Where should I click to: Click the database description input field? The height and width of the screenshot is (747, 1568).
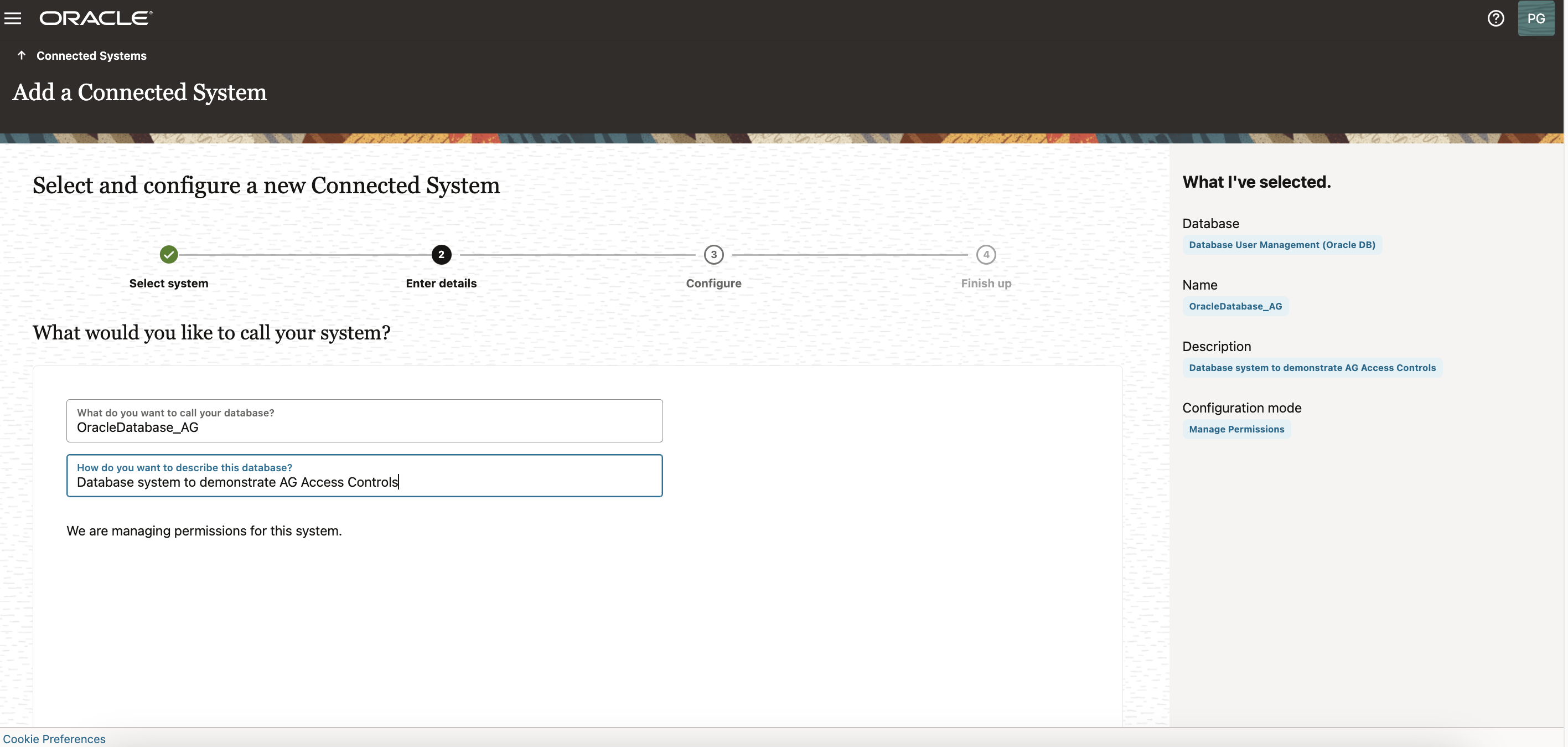(364, 482)
